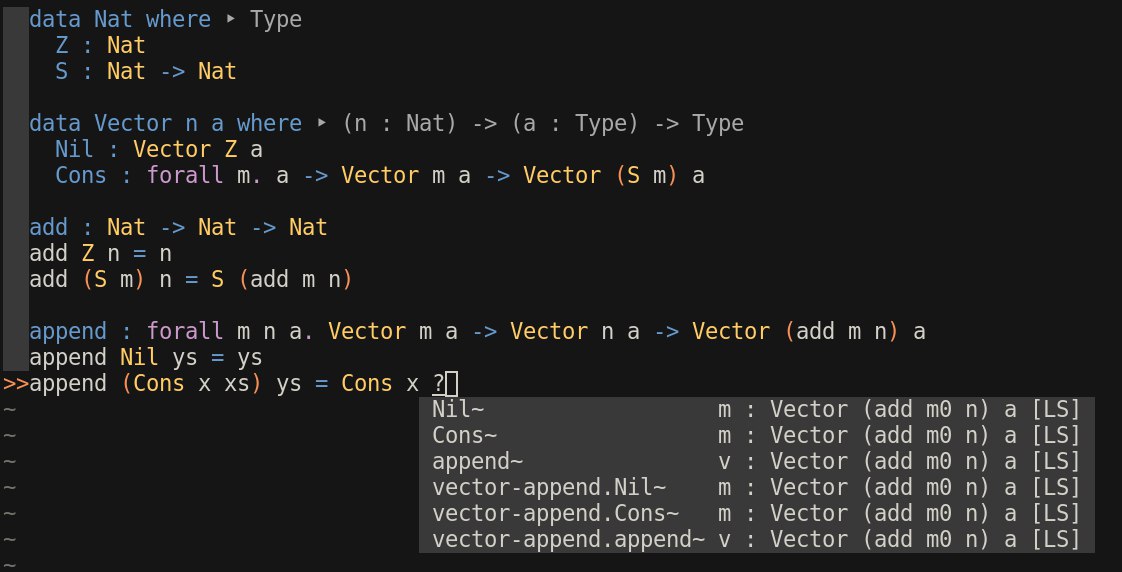Click the Cons constructor in Vector definition

pyautogui.click(x=81, y=175)
